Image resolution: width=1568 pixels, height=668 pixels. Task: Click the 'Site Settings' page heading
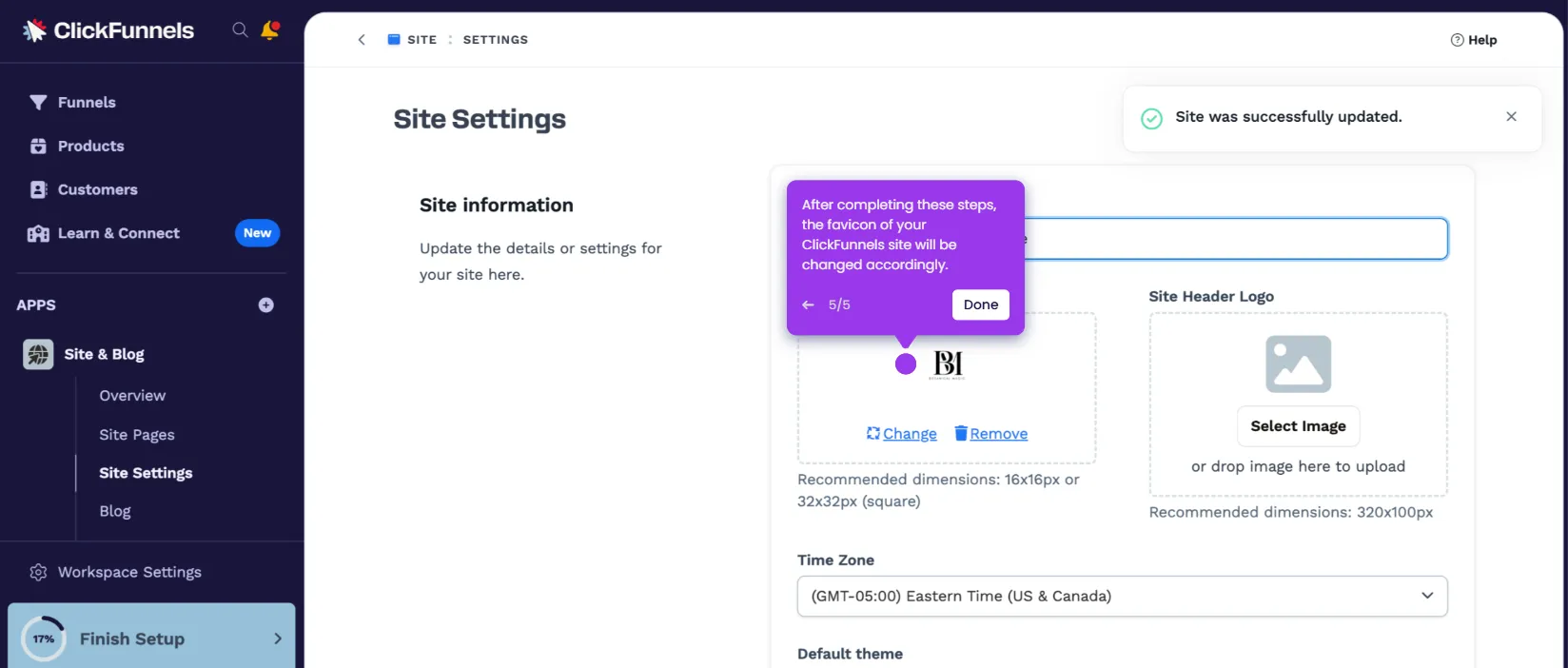click(480, 119)
